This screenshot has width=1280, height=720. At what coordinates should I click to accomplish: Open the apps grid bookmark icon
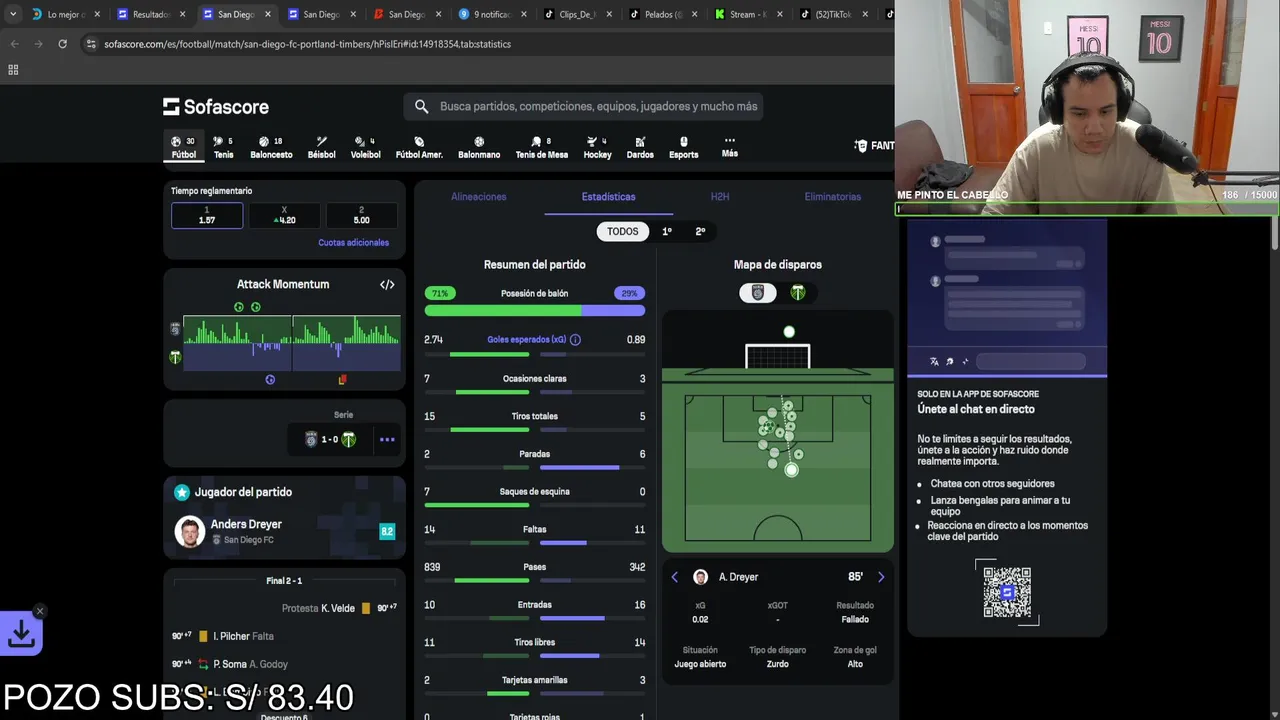tap(13, 70)
